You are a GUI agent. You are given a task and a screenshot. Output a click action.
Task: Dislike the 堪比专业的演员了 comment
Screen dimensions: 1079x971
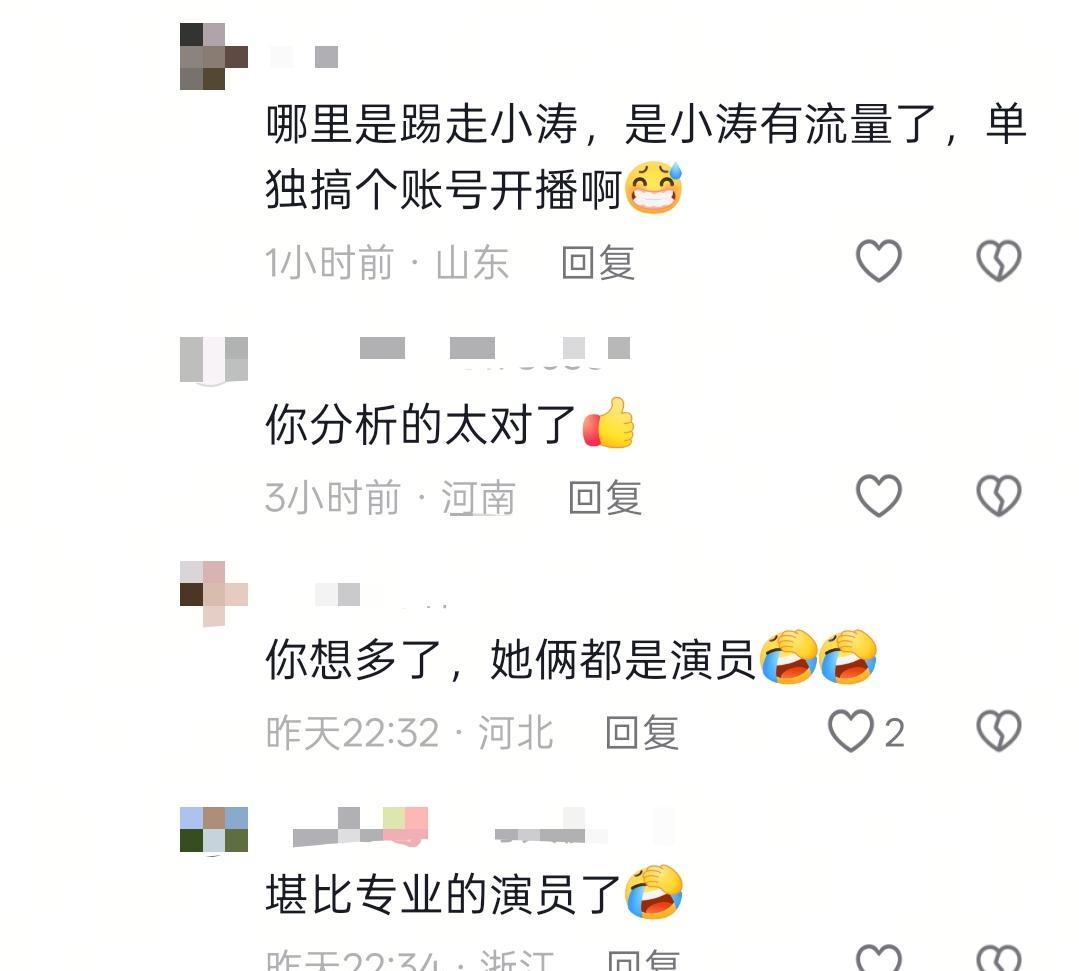click(998, 957)
